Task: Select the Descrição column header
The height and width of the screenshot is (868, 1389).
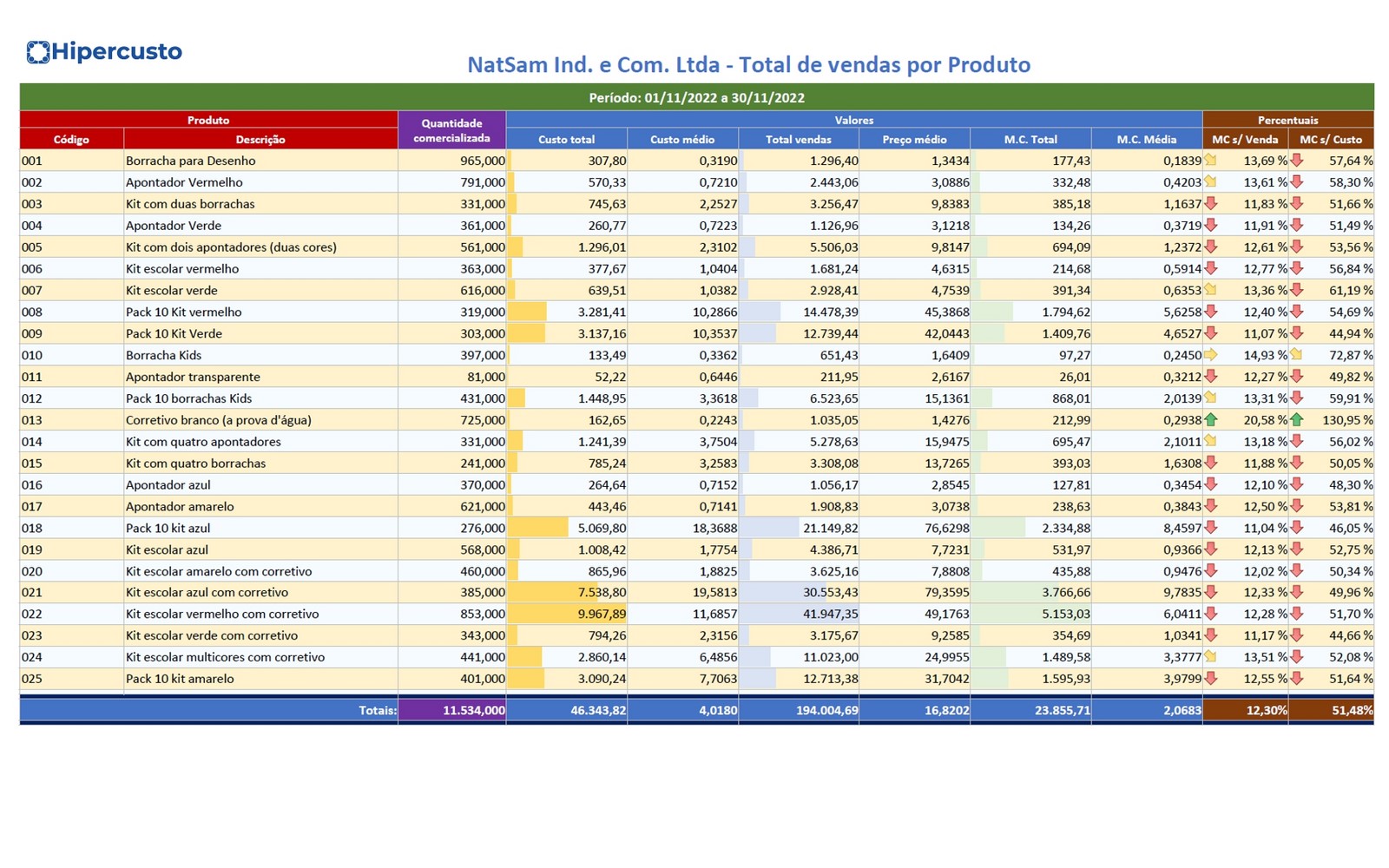Action: [x=260, y=139]
